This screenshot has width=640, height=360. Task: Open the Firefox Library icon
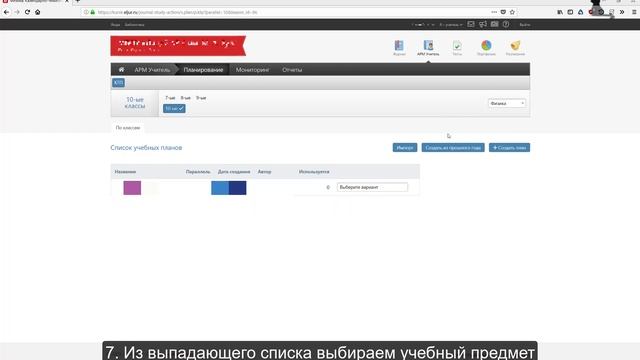[x=560, y=12]
